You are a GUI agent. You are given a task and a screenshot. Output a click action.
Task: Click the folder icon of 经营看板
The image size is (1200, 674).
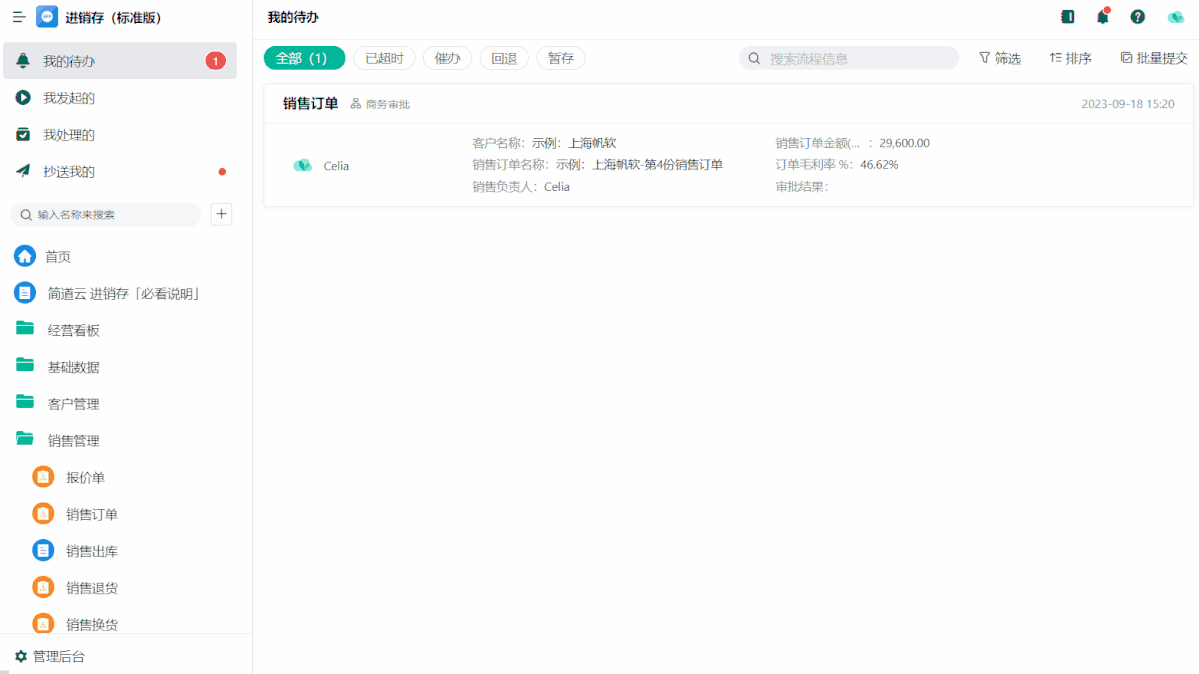(25, 328)
